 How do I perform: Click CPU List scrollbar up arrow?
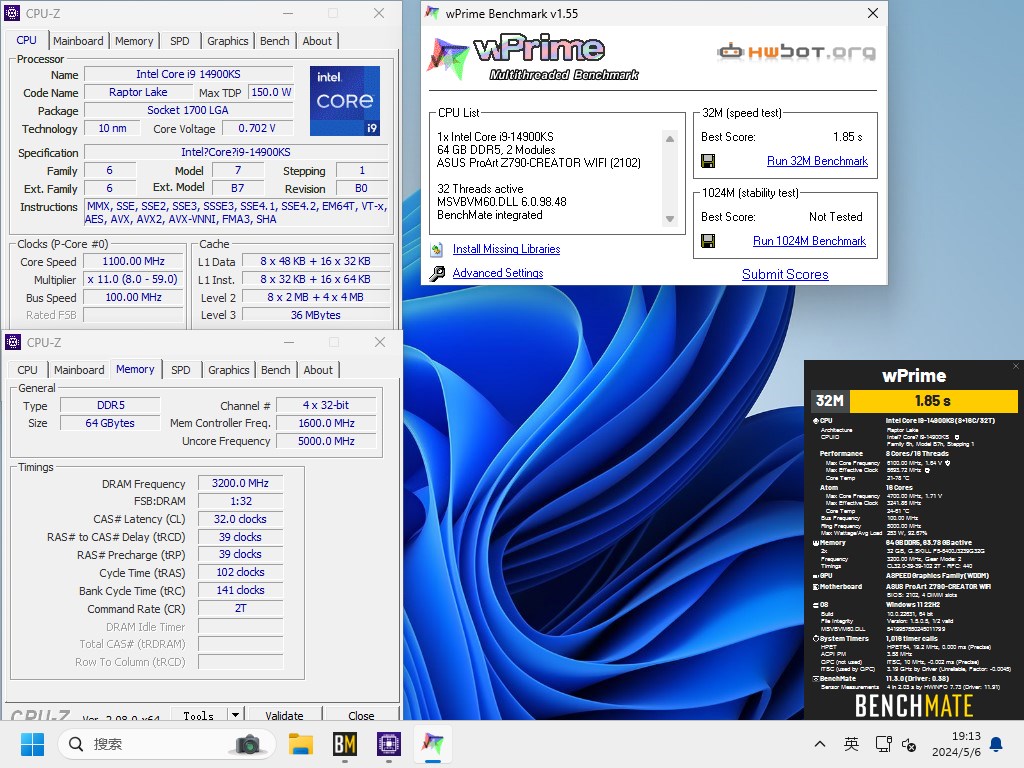(x=669, y=138)
